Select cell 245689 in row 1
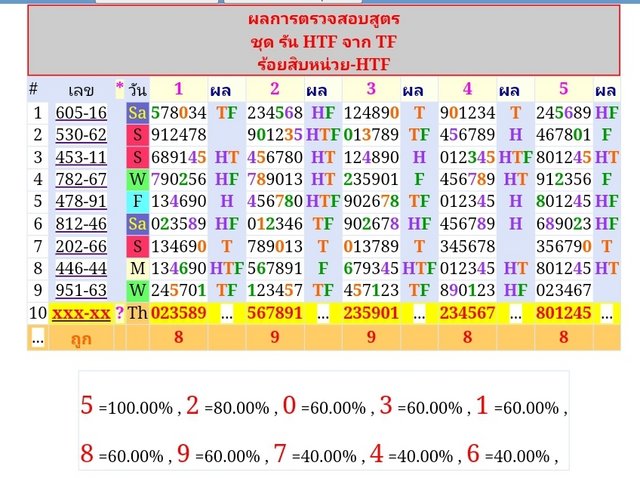Viewport: 640px width, 478px height. coord(564,113)
